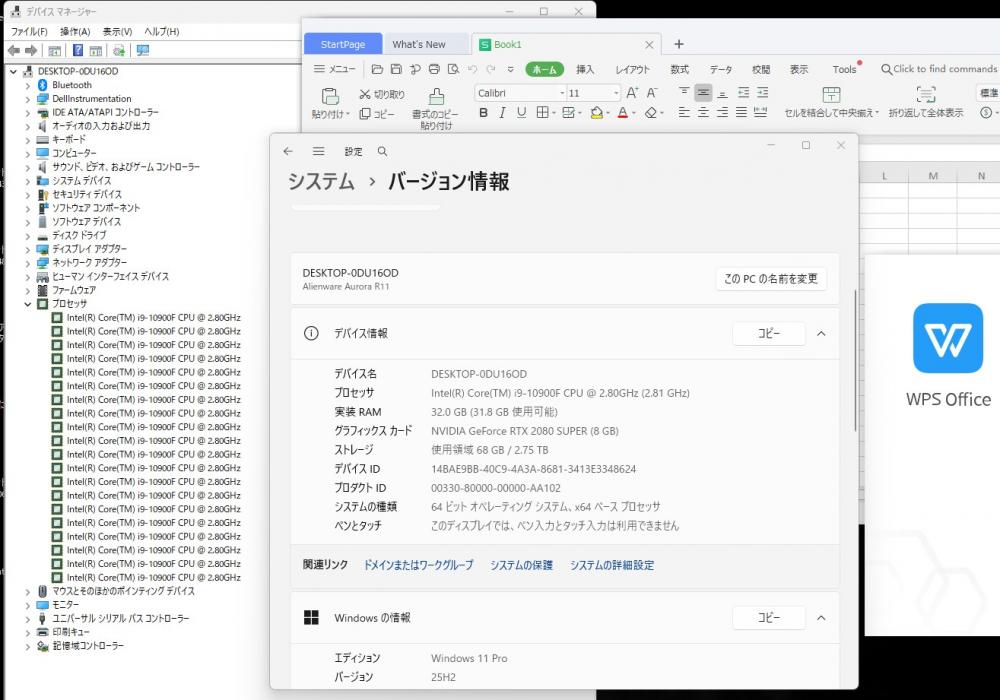
Task: Click コピー button beside Windows の情報
Action: (x=768, y=618)
